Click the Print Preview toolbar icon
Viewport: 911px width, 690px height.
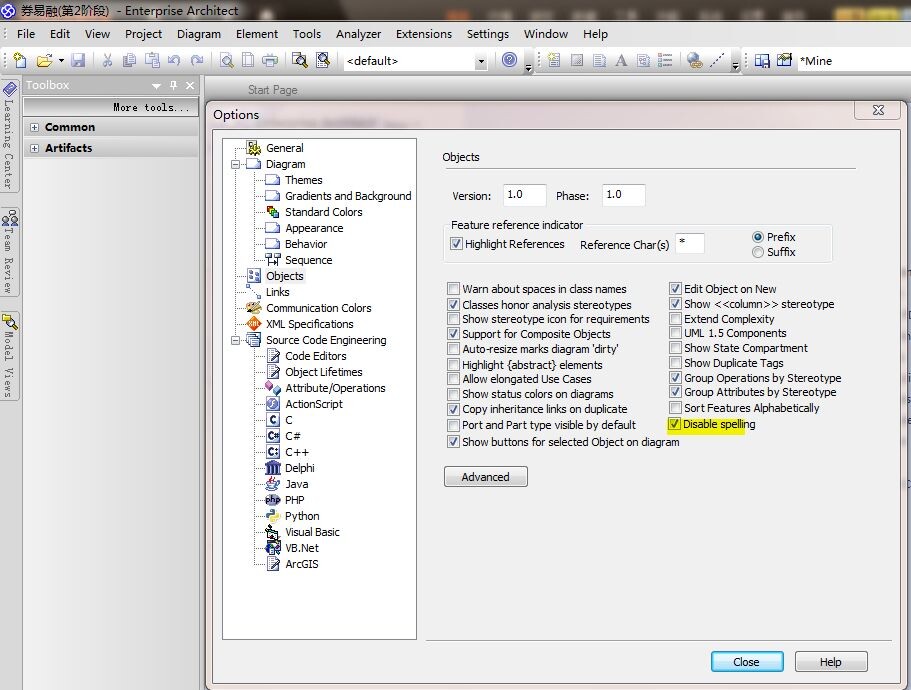coord(227,60)
